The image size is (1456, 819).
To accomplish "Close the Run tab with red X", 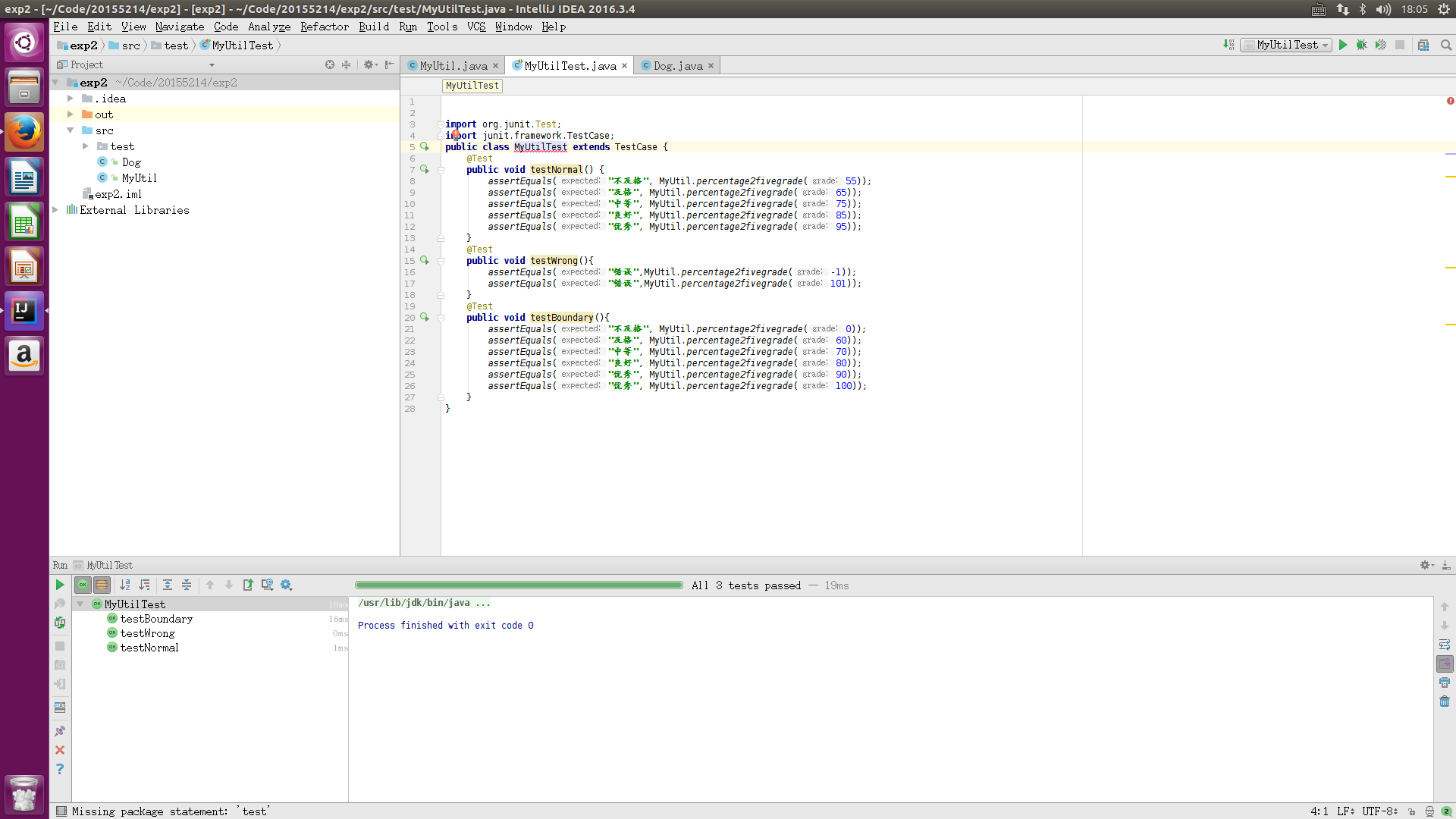I will point(60,750).
